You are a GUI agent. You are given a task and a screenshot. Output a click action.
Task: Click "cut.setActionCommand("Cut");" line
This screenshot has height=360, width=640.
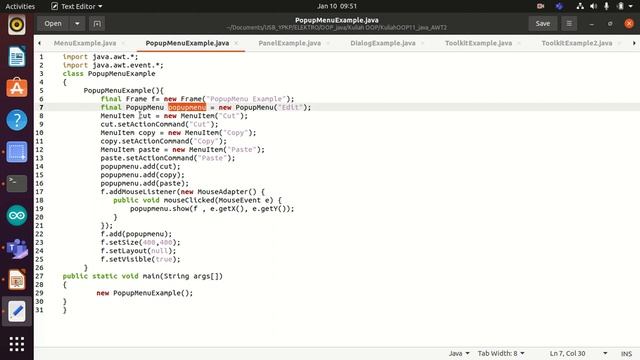pyautogui.click(x=159, y=124)
